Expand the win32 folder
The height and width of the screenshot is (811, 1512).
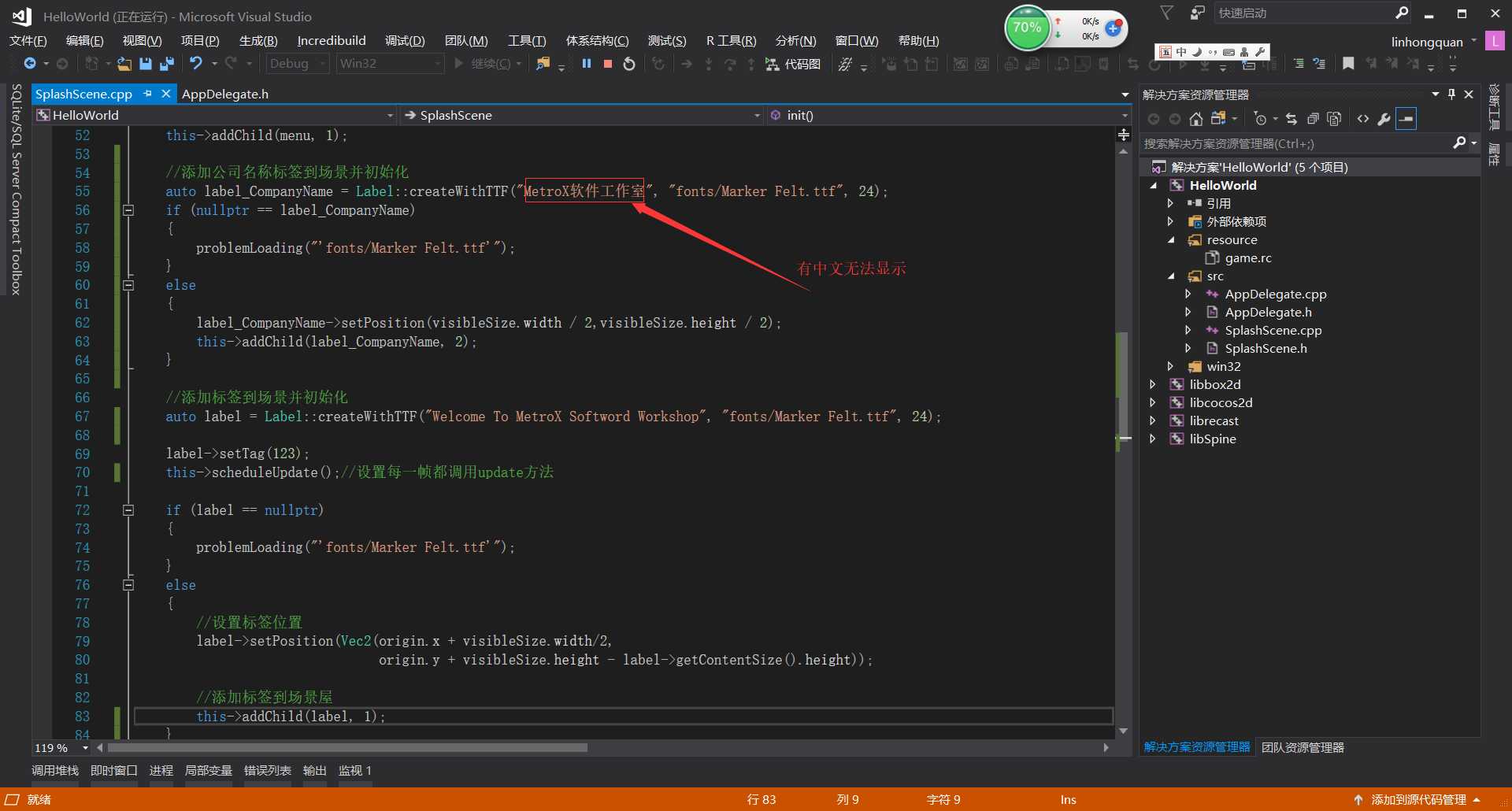point(1170,367)
